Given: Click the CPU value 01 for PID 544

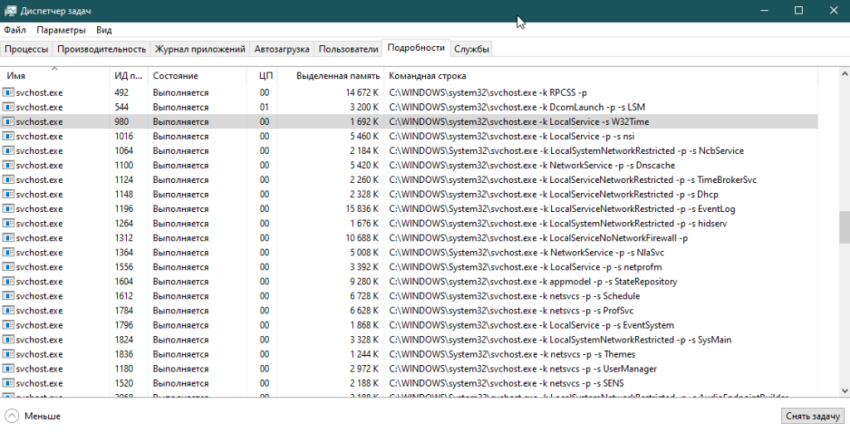Looking at the screenshot, I should click(264, 107).
